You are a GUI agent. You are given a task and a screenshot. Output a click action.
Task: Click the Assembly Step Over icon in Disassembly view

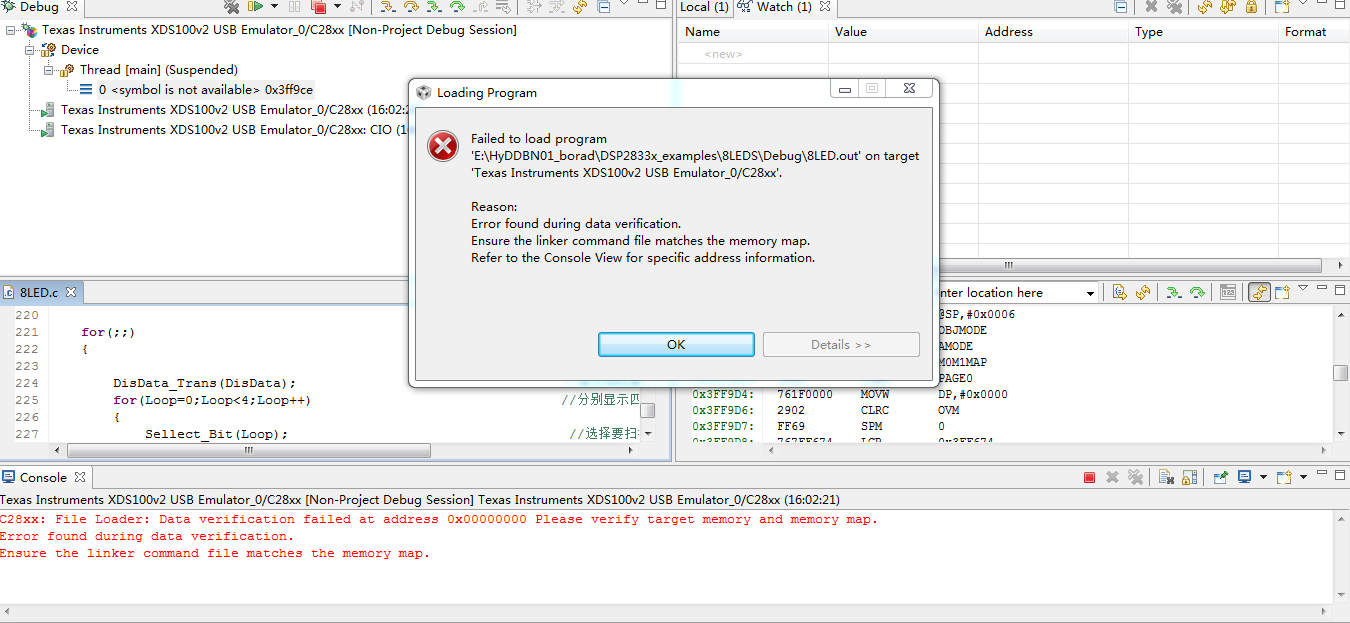pos(1198,292)
